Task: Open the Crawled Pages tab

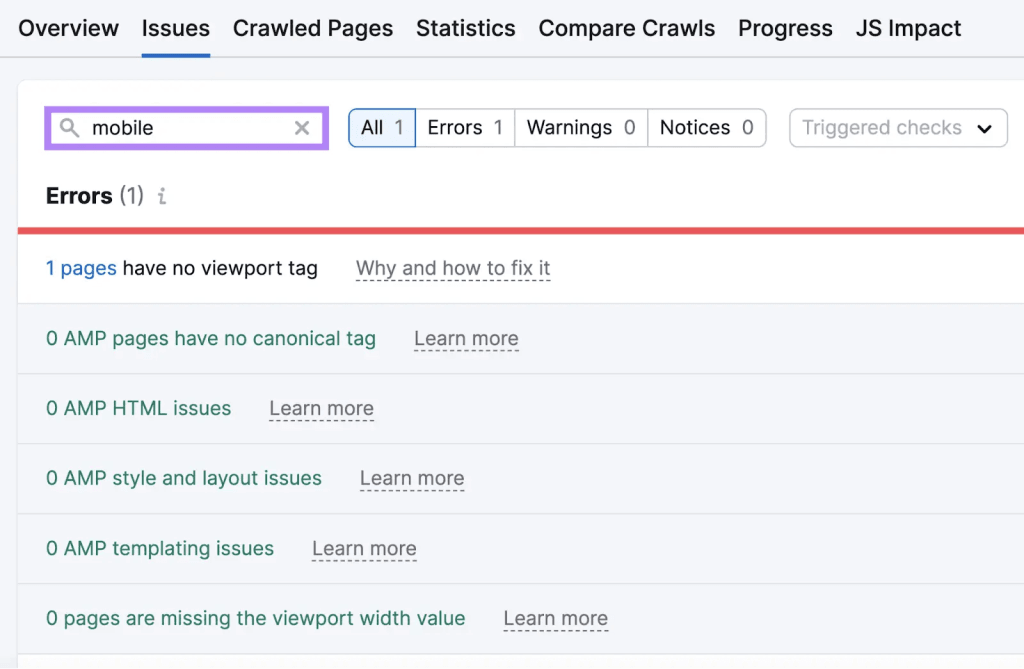Action: coord(313,29)
